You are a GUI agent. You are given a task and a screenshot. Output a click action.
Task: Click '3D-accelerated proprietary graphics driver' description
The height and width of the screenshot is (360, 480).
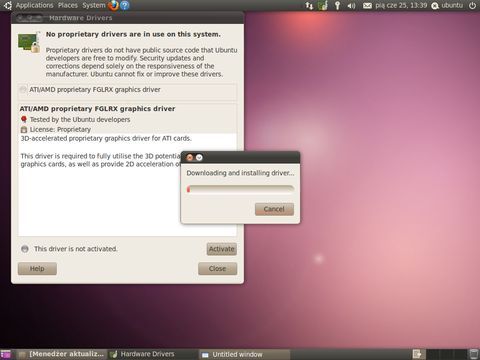106,138
